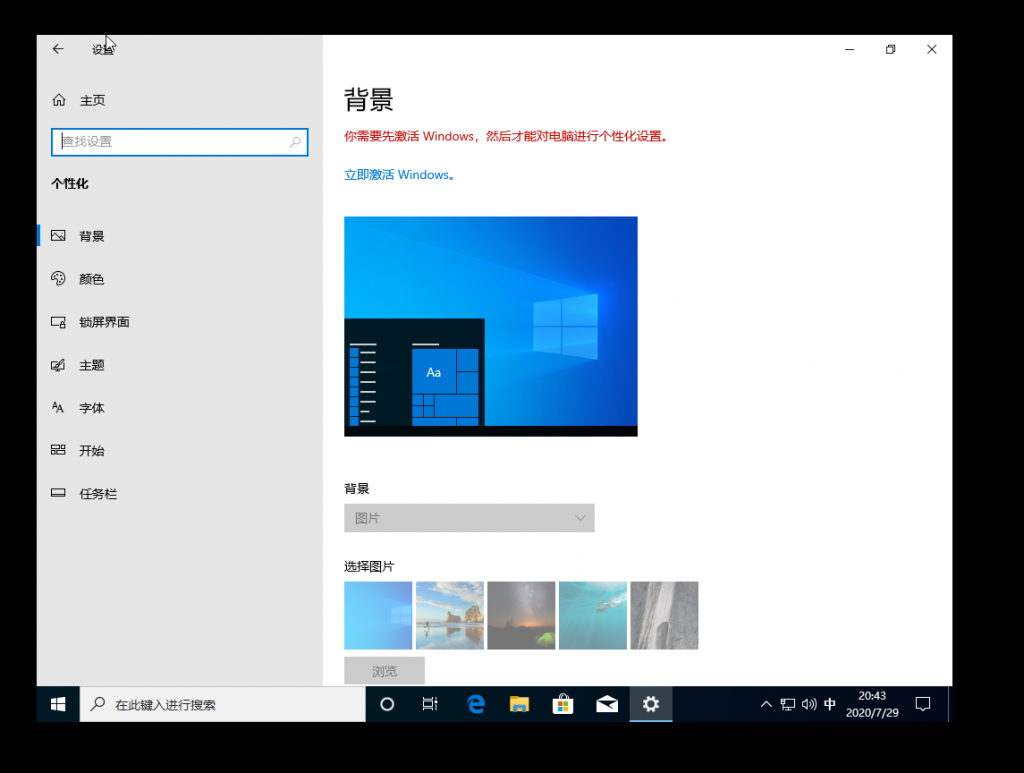Click the taskbar search box
The width and height of the screenshot is (1024, 773).
click(x=223, y=704)
